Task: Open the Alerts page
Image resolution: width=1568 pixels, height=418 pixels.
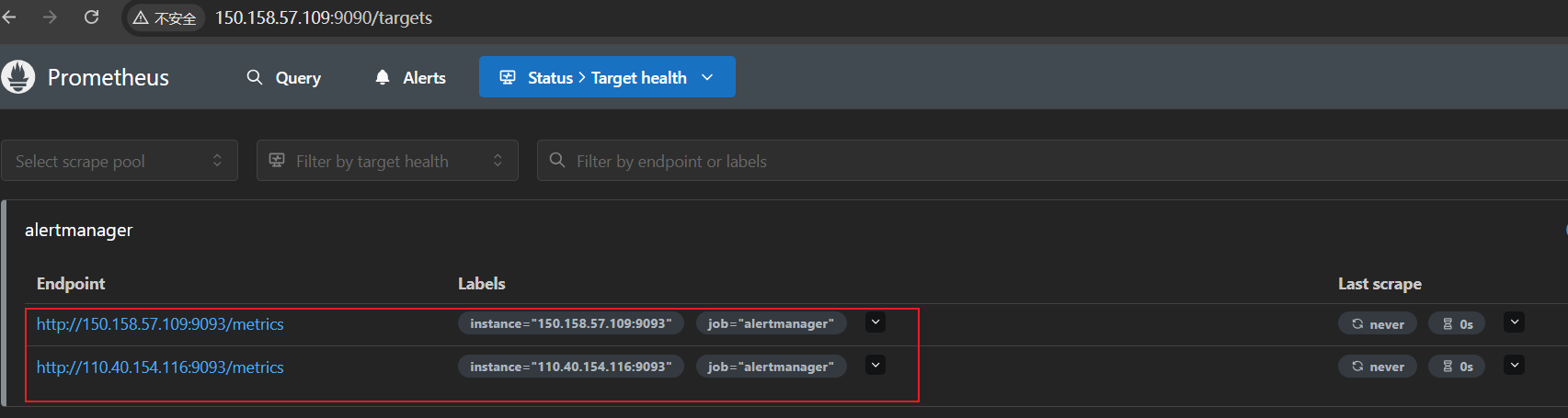Action: coord(410,78)
